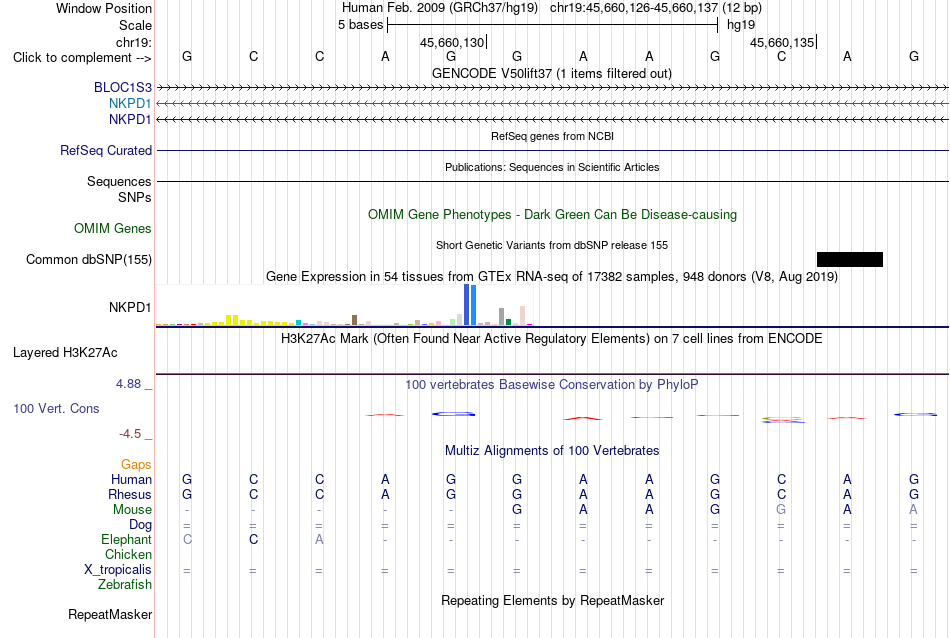Screen dimensions: 950x638
Task: Click the GTEx Gene Expression title
Action: pyautogui.click(x=552, y=277)
